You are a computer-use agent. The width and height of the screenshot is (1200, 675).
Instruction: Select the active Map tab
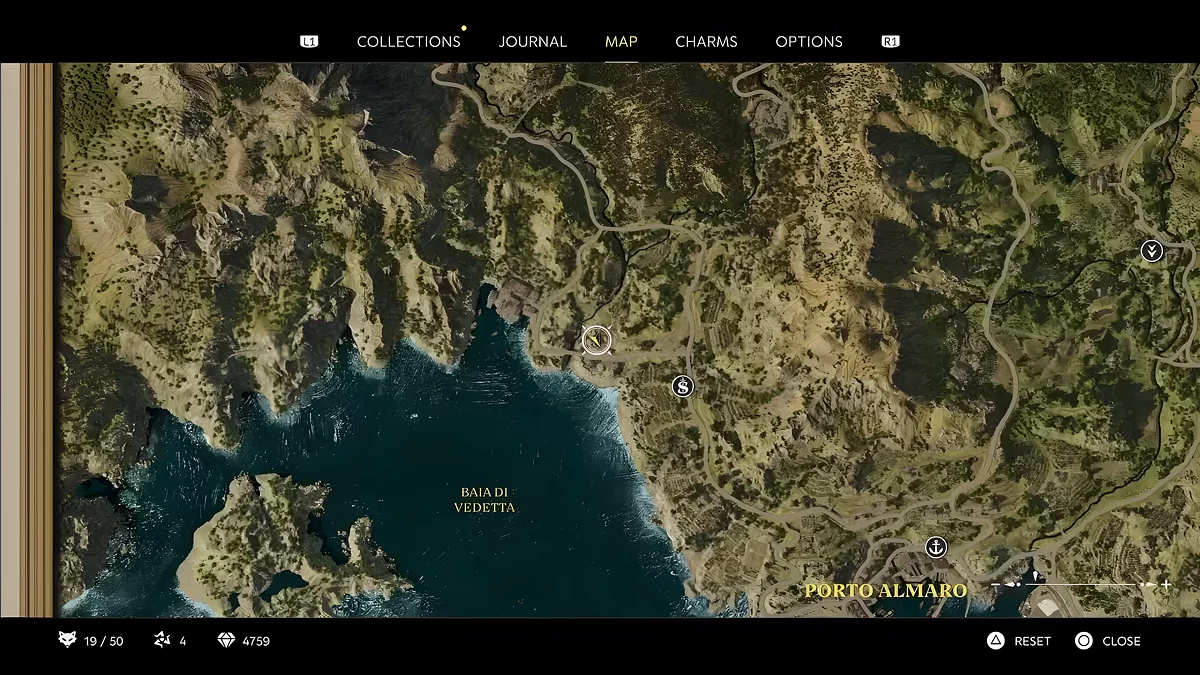pyautogui.click(x=621, y=42)
